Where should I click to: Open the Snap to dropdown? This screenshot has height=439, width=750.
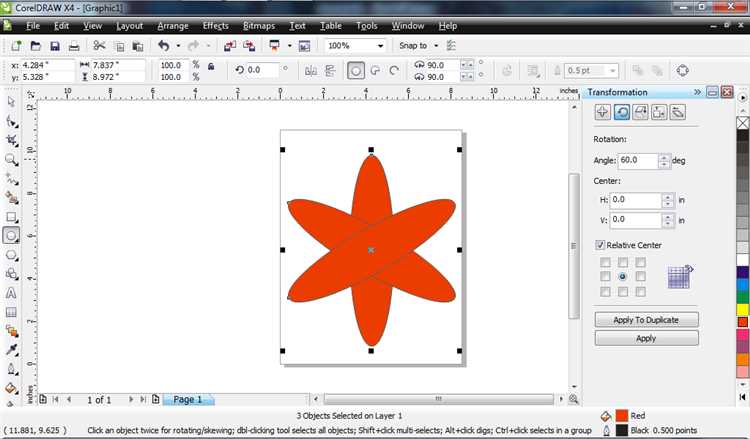pos(436,46)
